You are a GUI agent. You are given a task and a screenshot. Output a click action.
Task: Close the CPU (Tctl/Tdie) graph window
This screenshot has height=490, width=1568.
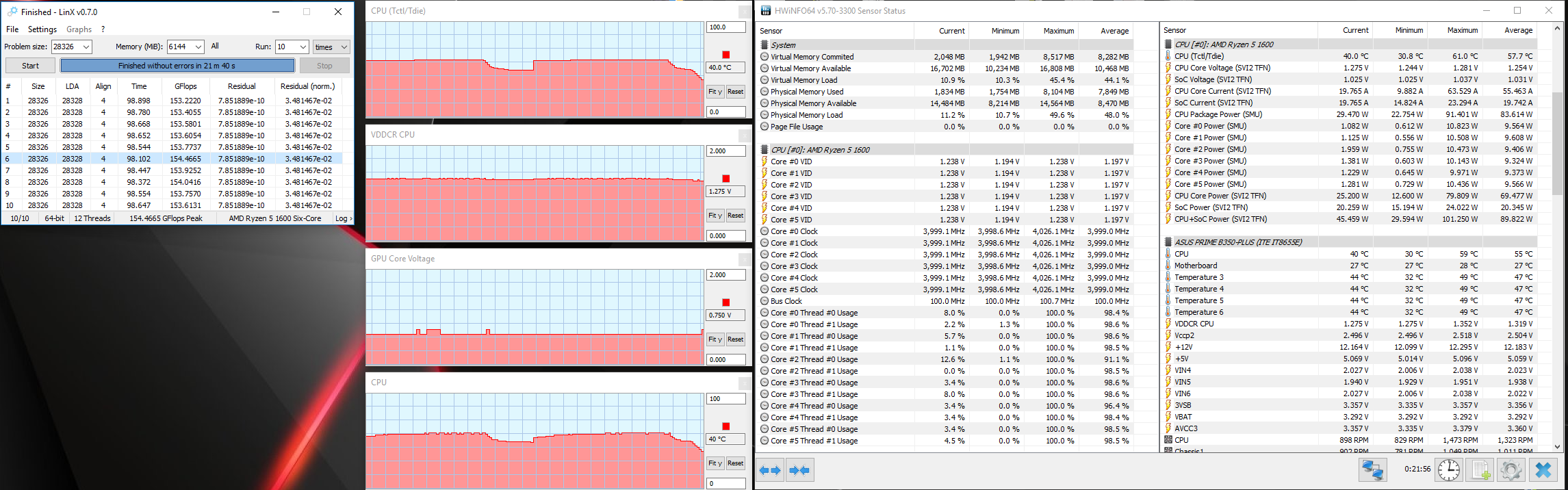point(744,12)
